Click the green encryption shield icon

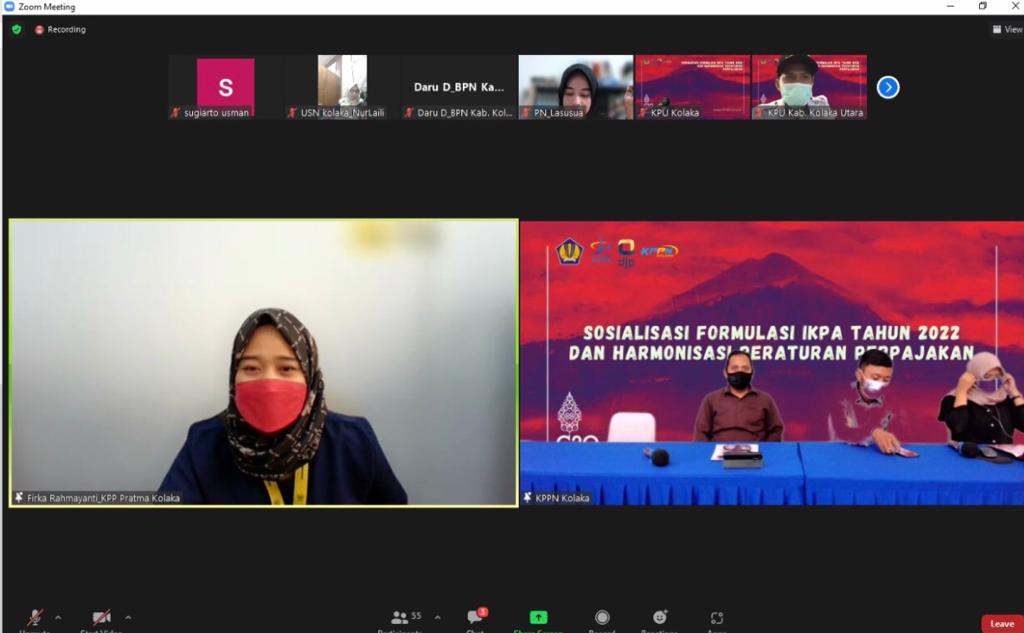point(16,30)
